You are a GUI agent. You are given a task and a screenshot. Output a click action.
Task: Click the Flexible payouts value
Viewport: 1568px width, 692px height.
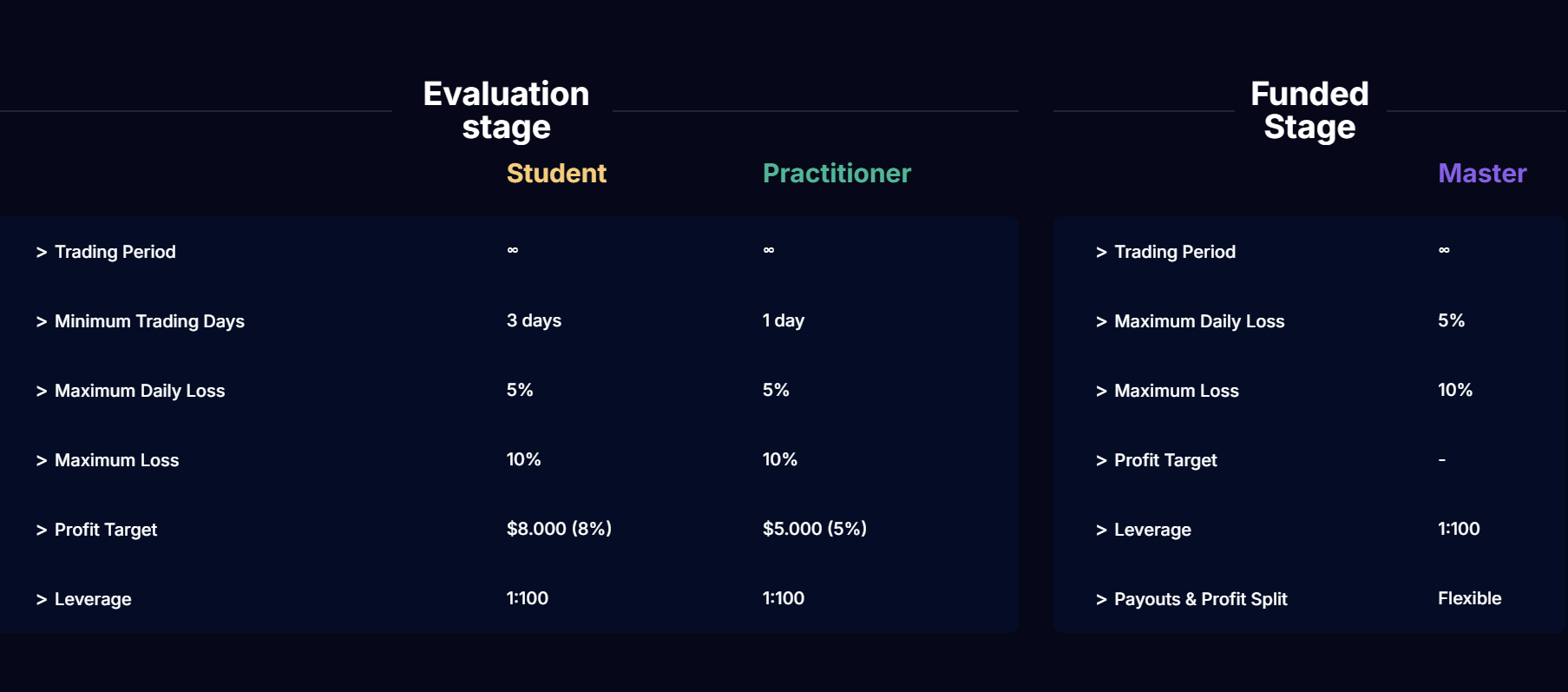coord(1469,598)
